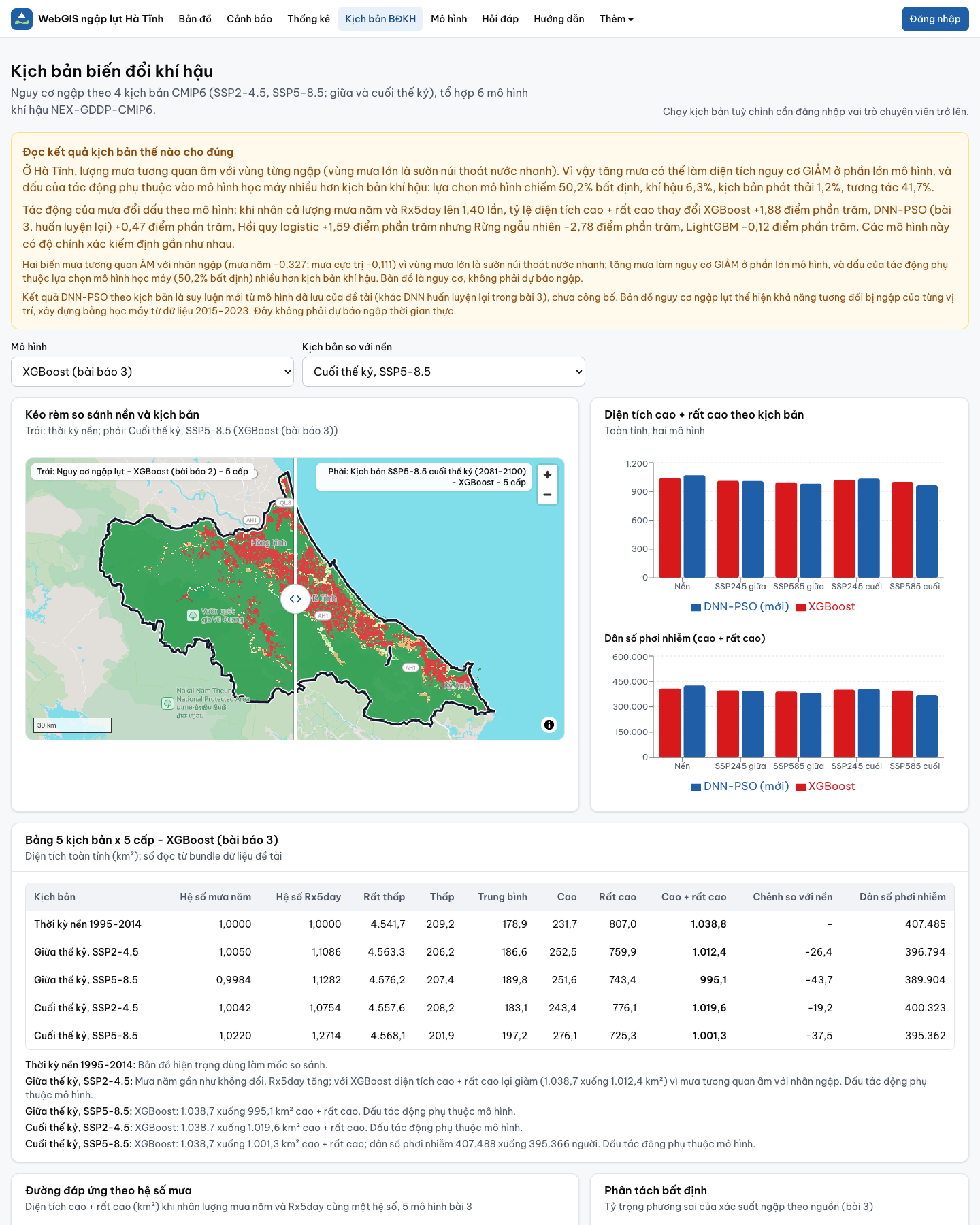Open the Hỏi đáp page
Screen dimensions: 980x1225
pos(500,19)
